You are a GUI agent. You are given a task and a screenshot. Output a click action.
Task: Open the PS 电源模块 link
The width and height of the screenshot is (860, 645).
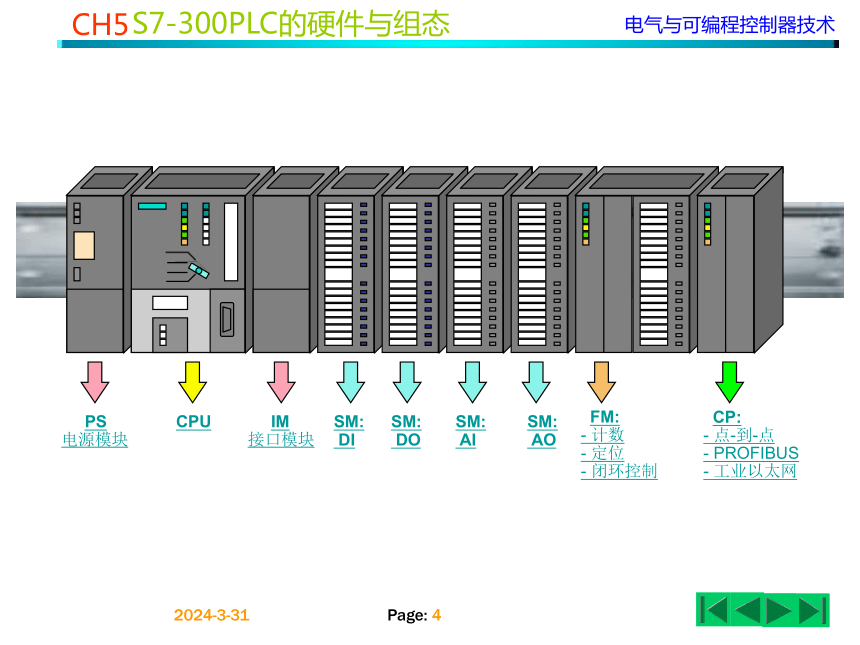(x=95, y=431)
